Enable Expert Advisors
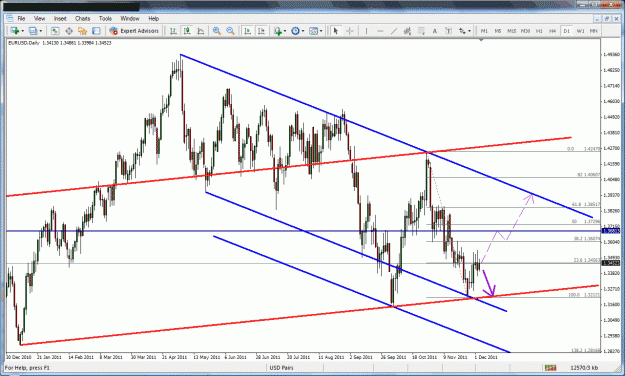625x376 pixels. [x=134, y=31]
